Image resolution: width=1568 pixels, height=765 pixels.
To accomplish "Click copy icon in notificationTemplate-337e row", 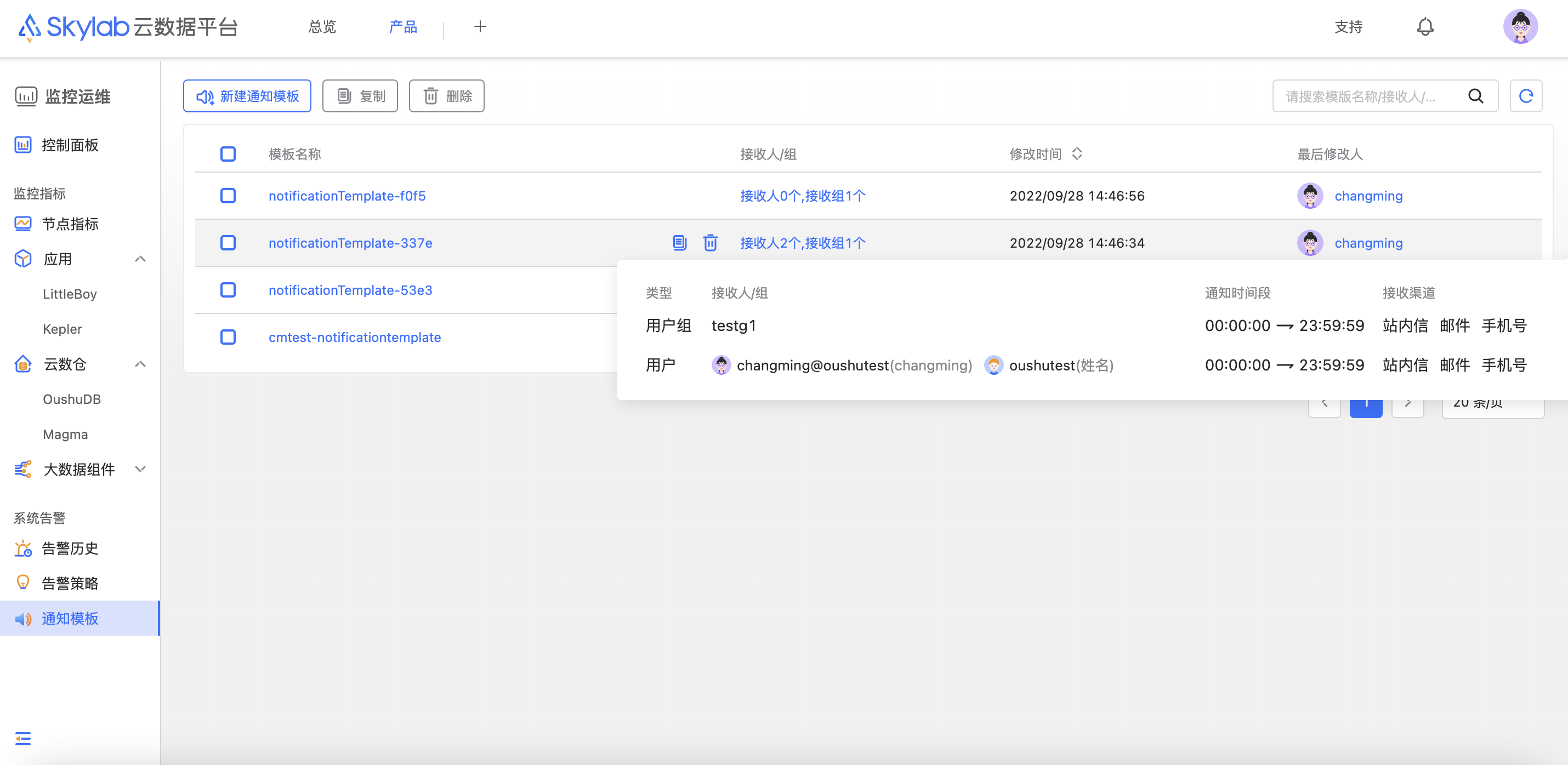I will click(x=679, y=243).
